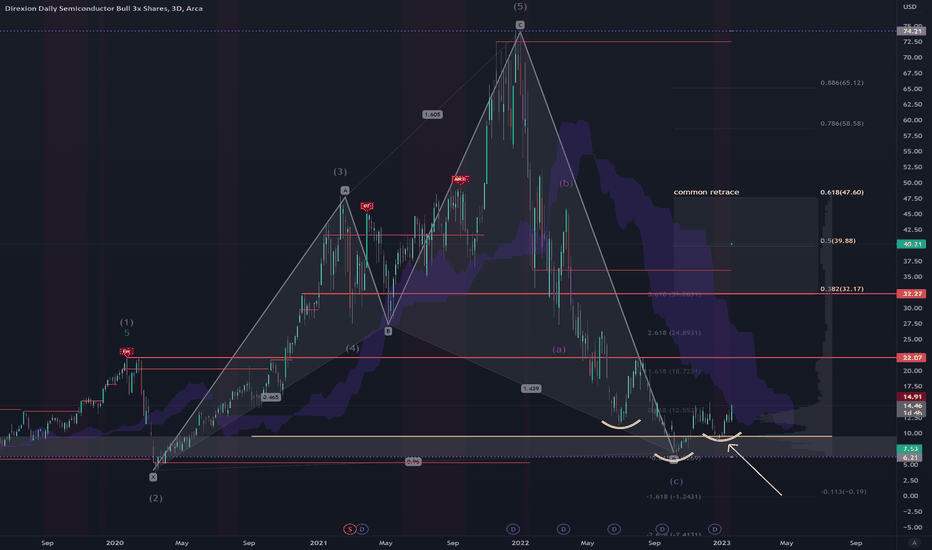Select the 1.605 pattern ratio label
Screen dimensions: 932x550
pos(433,114)
